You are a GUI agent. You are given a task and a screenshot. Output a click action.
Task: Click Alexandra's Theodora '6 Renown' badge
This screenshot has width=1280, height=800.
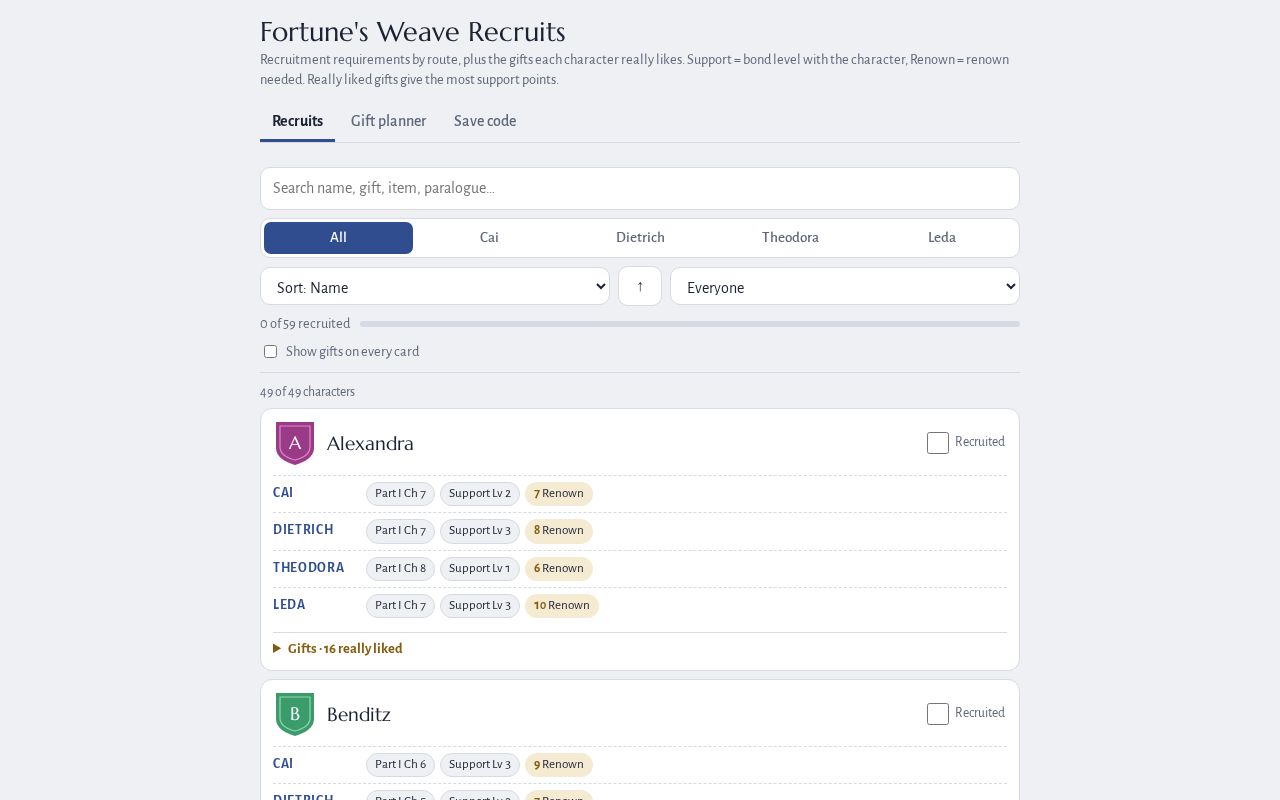559,569
